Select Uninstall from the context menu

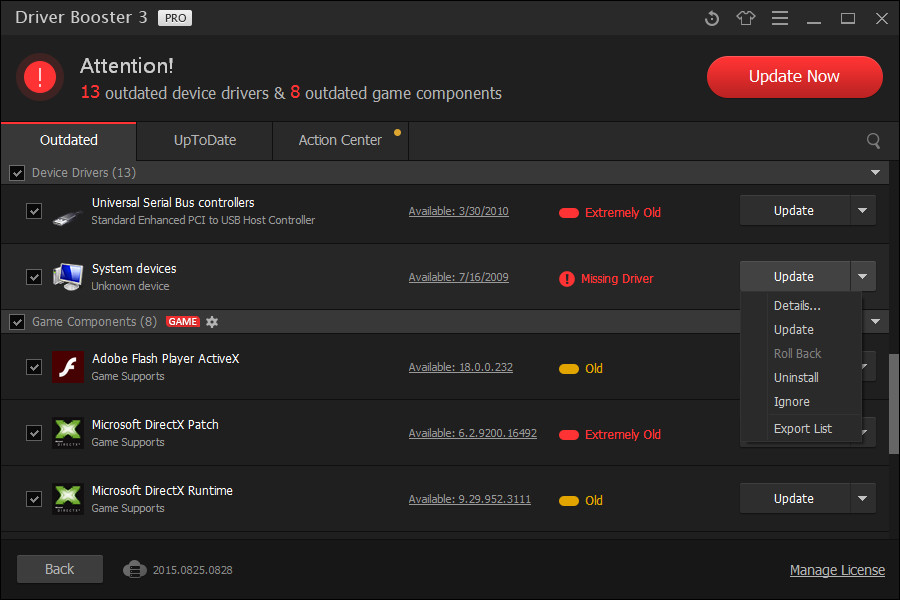point(796,377)
